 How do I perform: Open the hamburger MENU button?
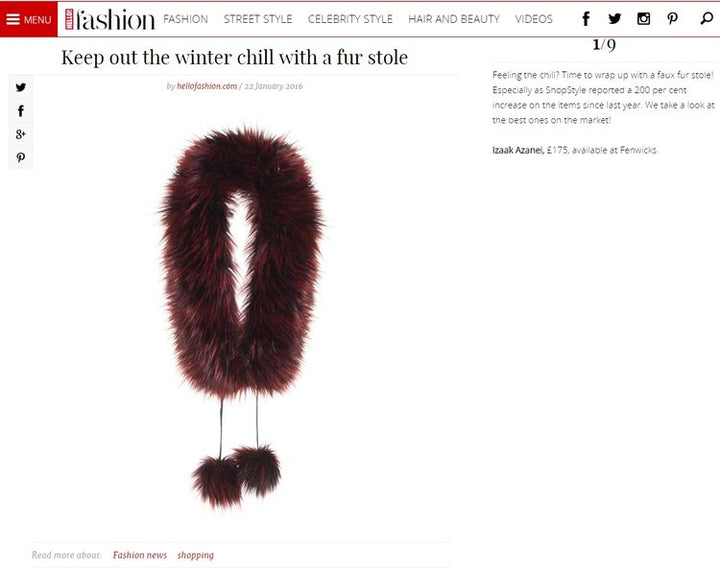tap(28, 19)
